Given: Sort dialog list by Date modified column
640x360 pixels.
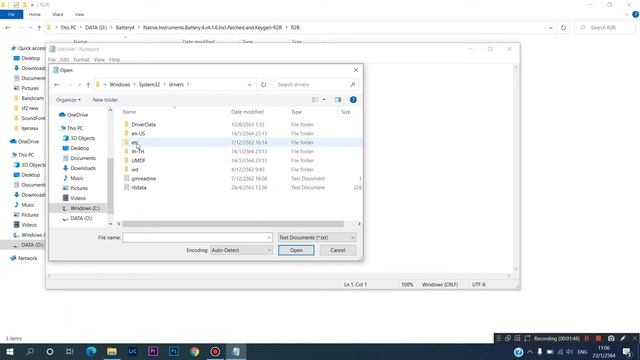Looking at the screenshot, I should (247, 112).
